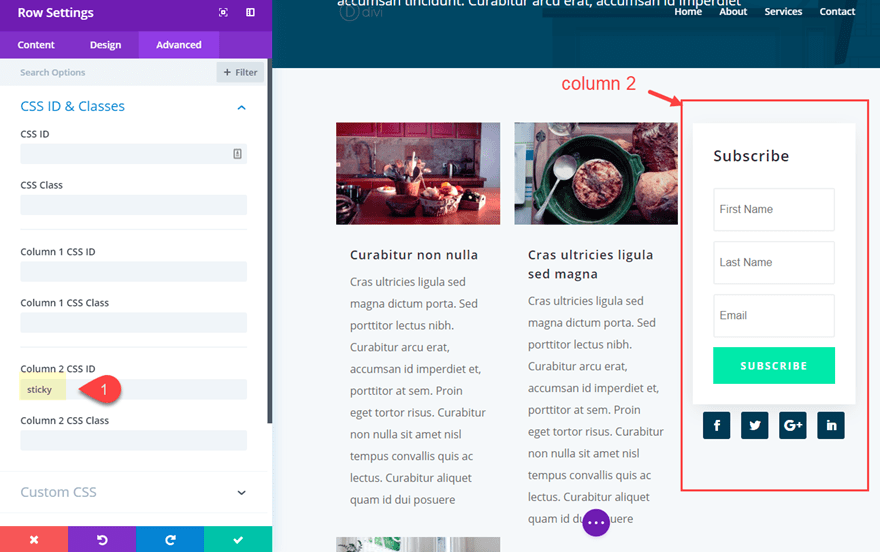Save changes with green checkmark

[238, 539]
